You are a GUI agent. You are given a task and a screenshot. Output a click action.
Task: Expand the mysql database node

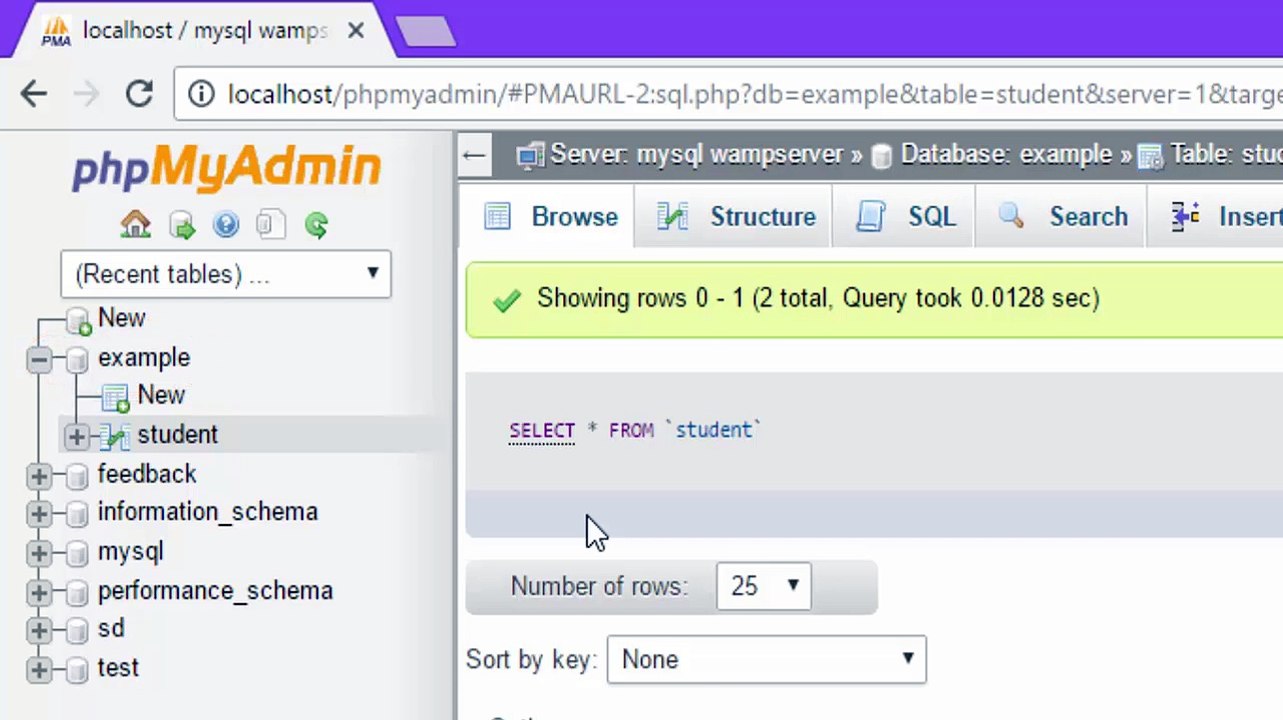[39, 553]
